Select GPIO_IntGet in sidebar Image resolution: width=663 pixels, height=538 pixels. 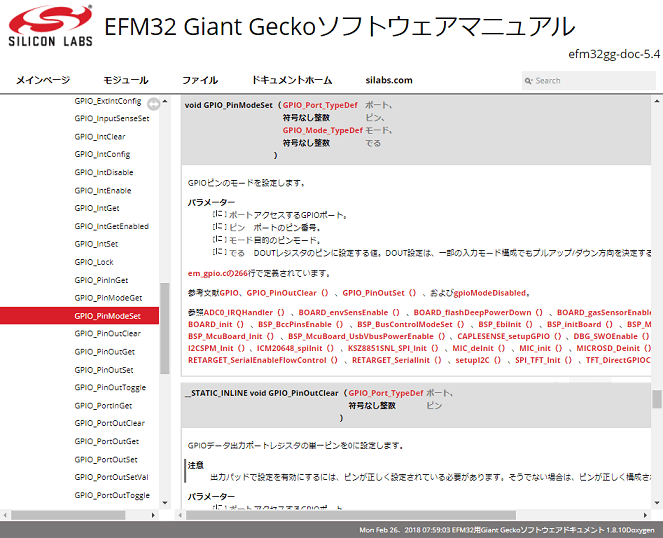click(97, 208)
